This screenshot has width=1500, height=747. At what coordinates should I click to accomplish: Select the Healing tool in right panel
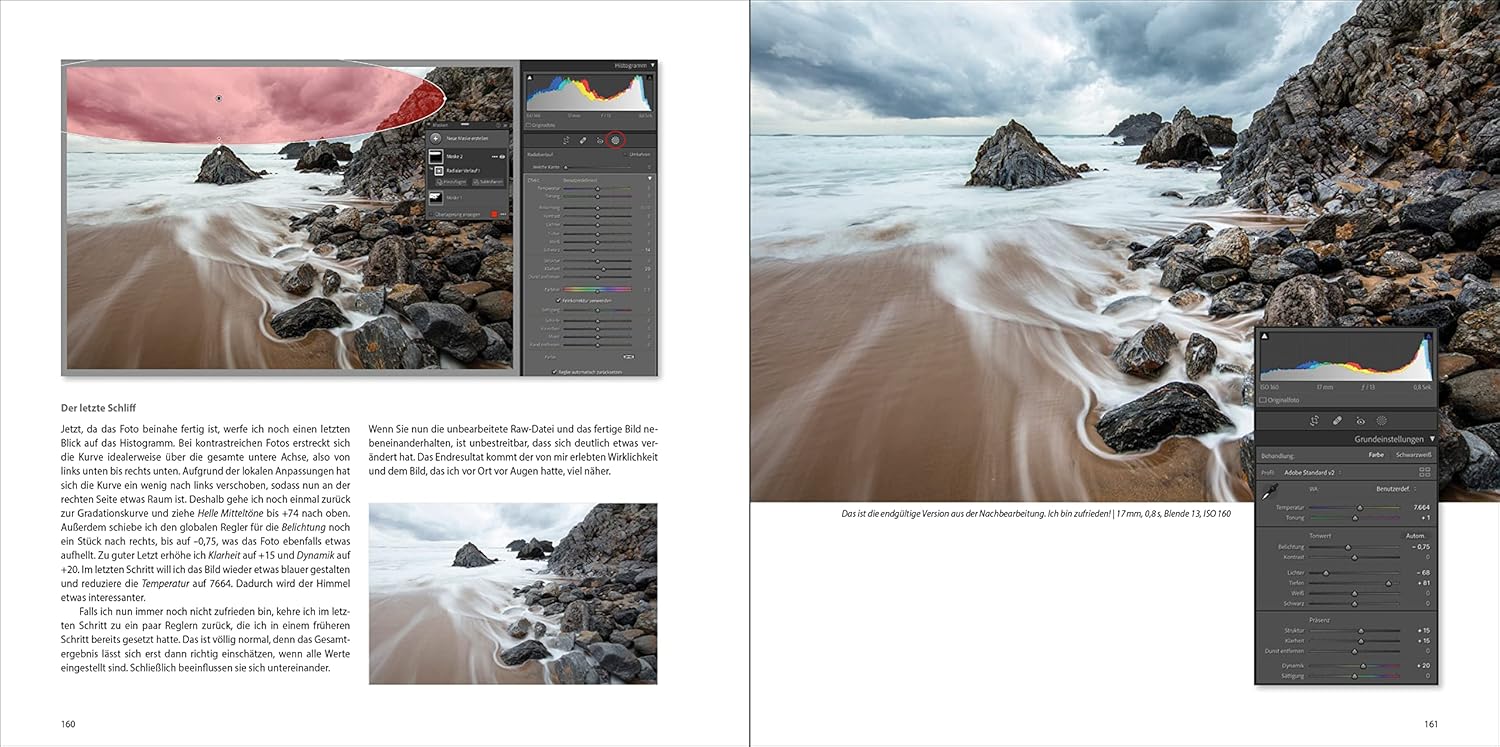click(x=1337, y=421)
